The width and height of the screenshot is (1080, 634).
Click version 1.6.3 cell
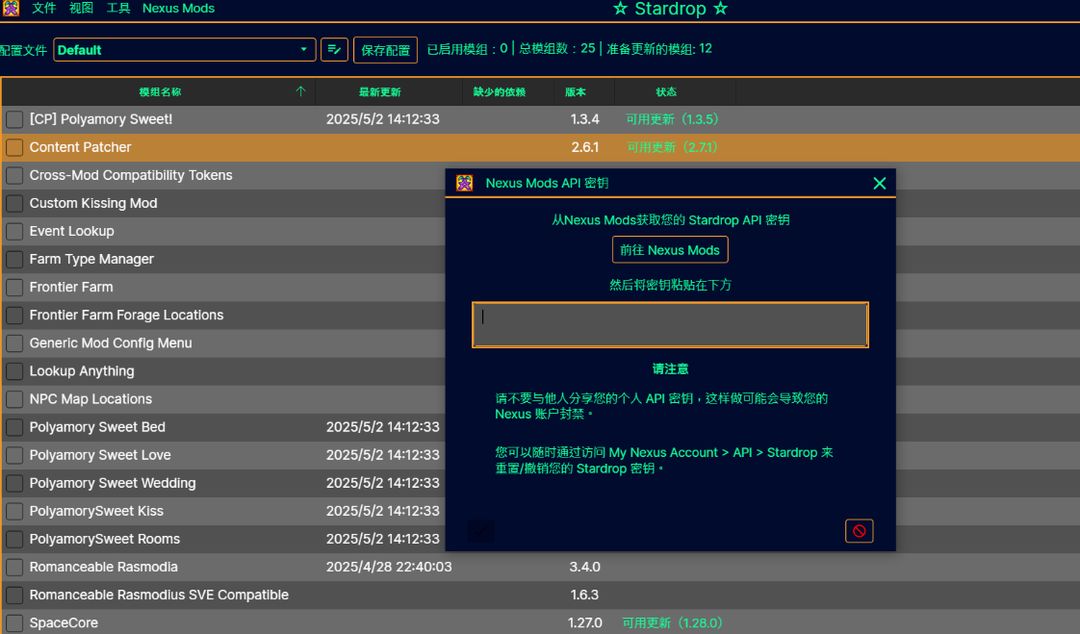[x=585, y=595]
